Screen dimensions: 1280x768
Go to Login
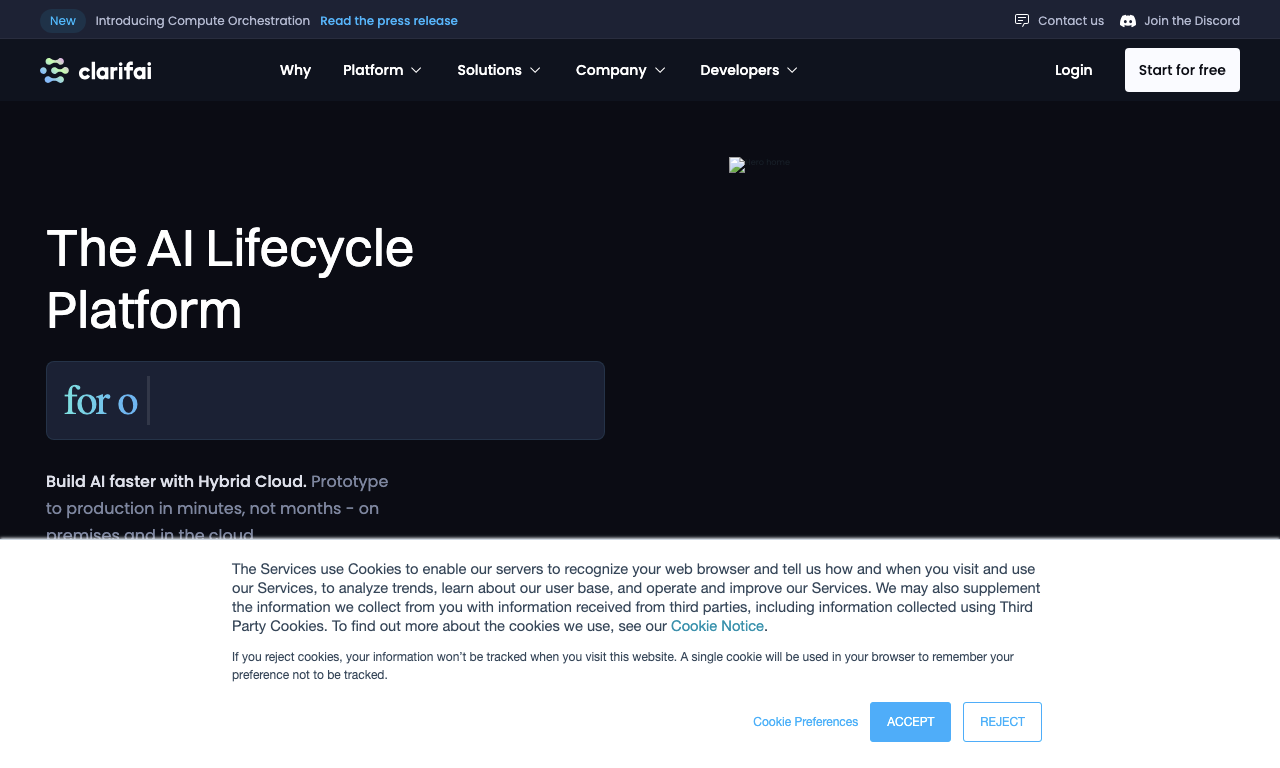coord(1073,70)
